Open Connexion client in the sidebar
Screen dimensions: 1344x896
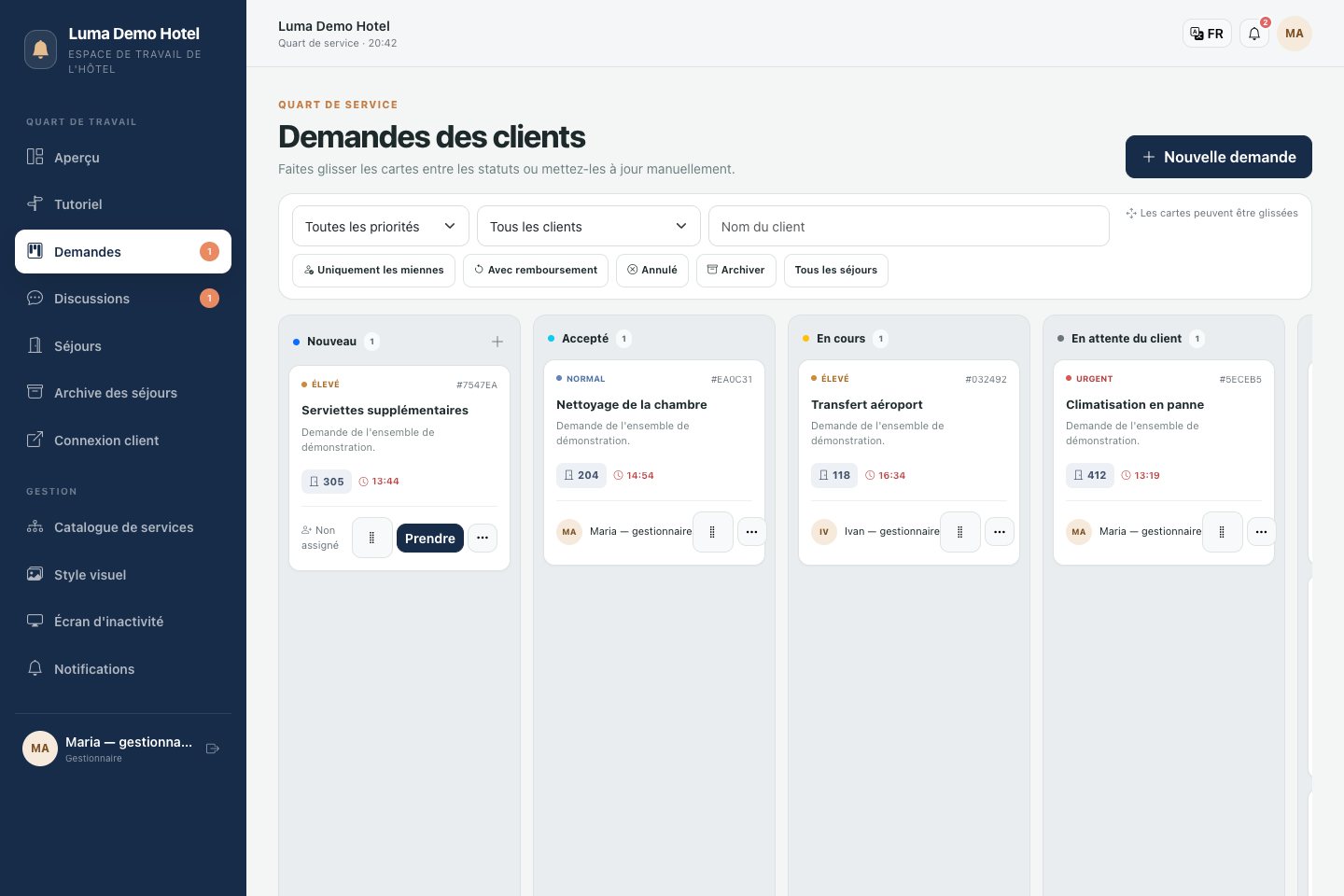[x=123, y=441]
